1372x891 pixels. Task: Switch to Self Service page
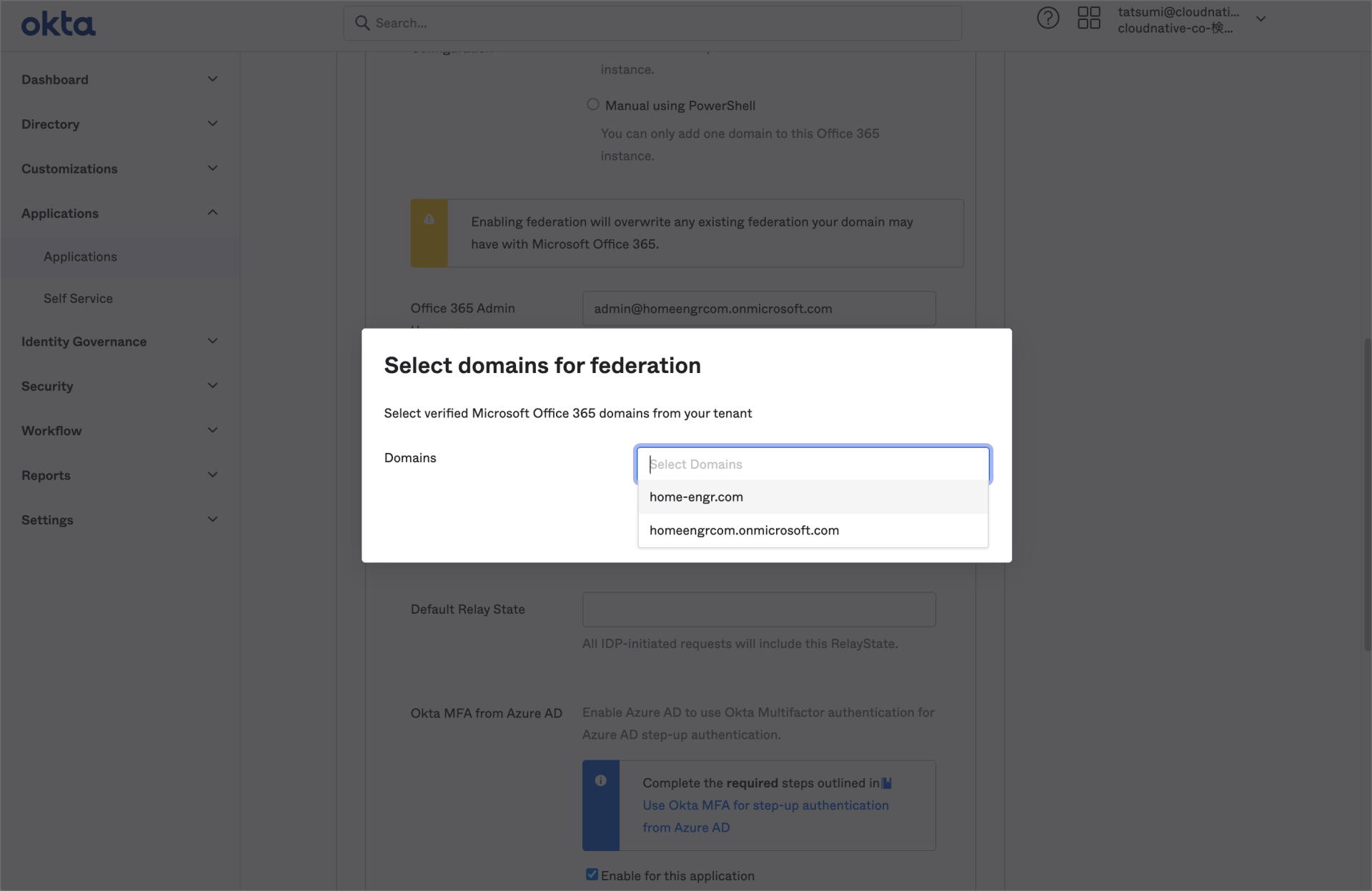point(77,298)
